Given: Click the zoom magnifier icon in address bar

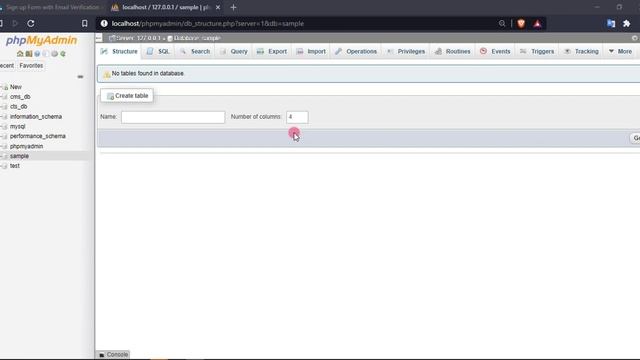Looking at the screenshot, I should click(502, 24).
